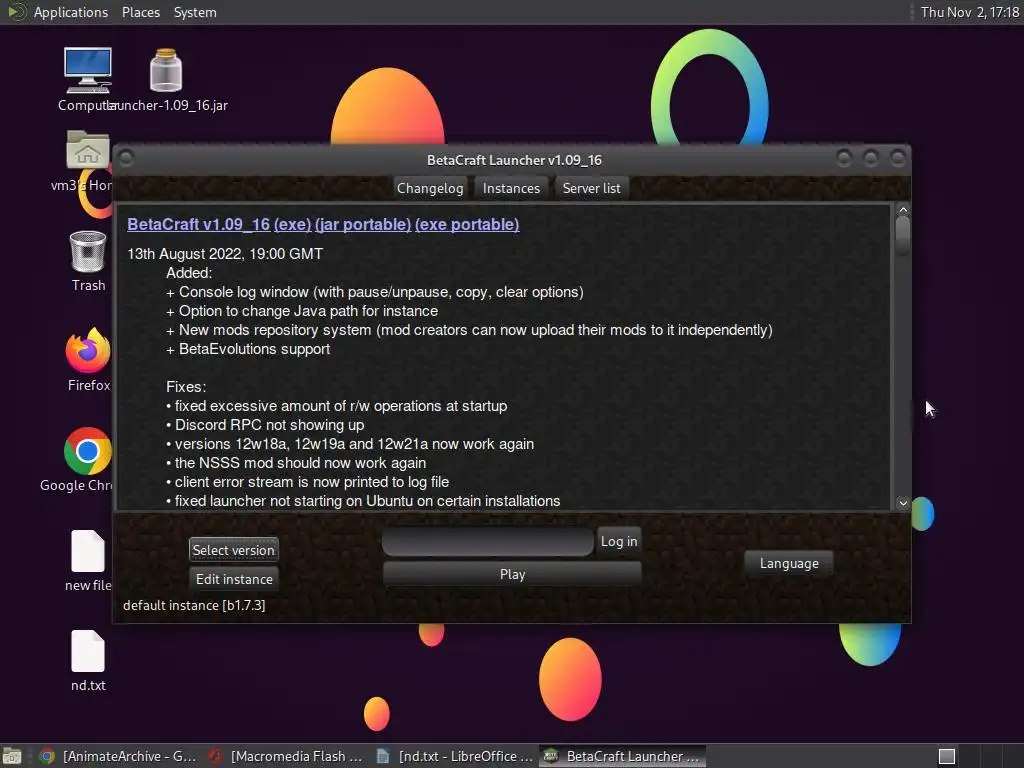Screen dimensions: 1024x768
Task: Open the launcher-1.09_16.jar desktop file
Action: coord(166,71)
